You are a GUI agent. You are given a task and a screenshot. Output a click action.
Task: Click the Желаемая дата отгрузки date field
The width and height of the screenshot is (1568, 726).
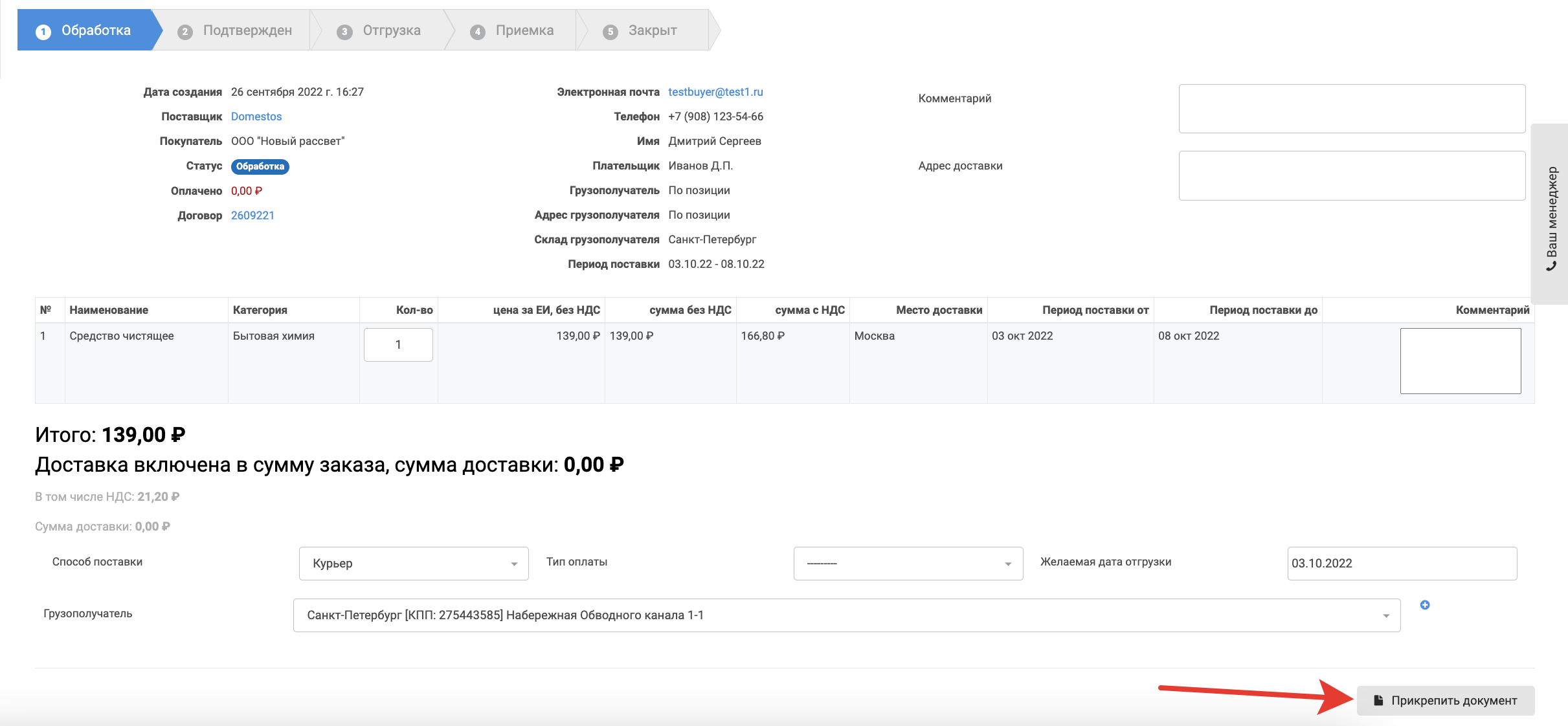pyautogui.click(x=1401, y=564)
